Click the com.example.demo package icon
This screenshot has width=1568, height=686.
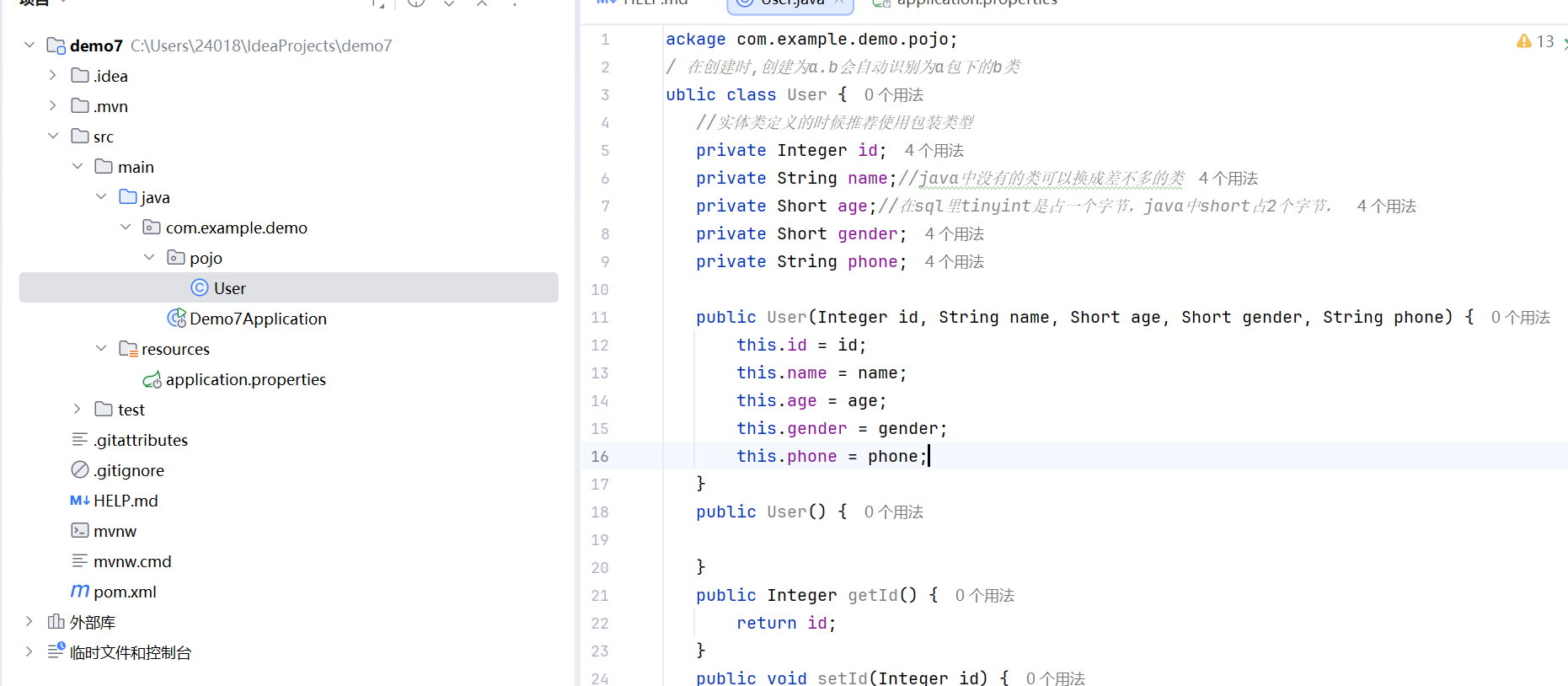pyautogui.click(x=152, y=228)
